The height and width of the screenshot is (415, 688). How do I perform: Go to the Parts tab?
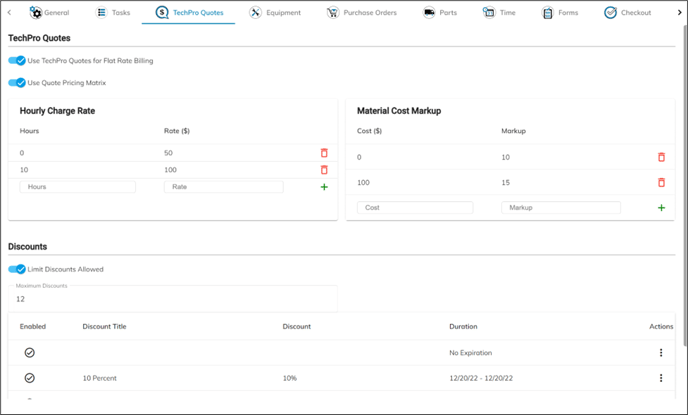[440, 13]
